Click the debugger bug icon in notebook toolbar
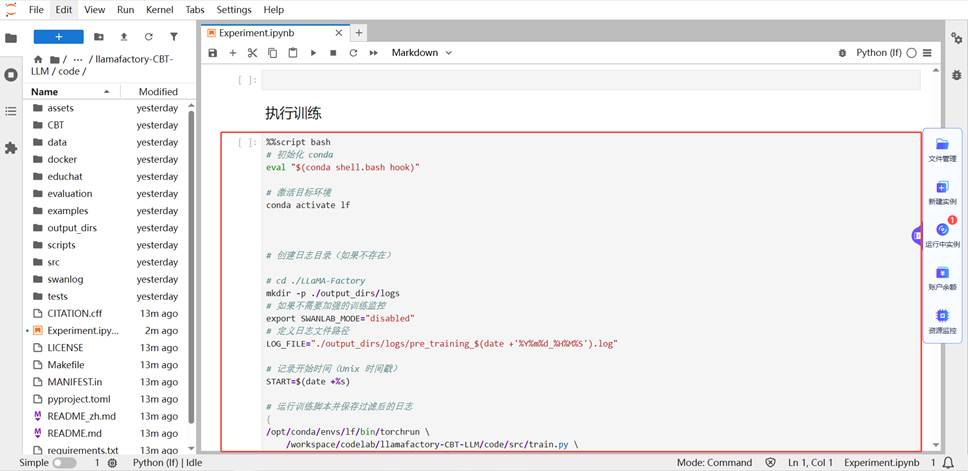This screenshot has height=471, width=968. (x=842, y=53)
